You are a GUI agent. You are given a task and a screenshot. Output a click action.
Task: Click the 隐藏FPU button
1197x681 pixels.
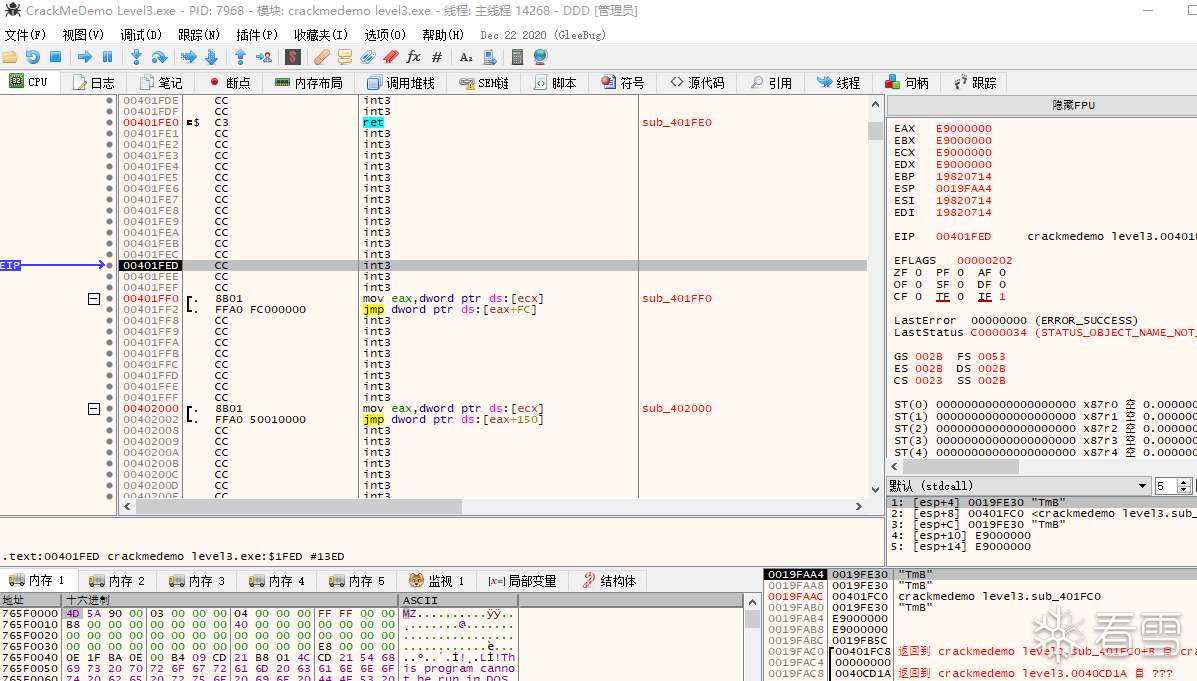click(1075, 105)
